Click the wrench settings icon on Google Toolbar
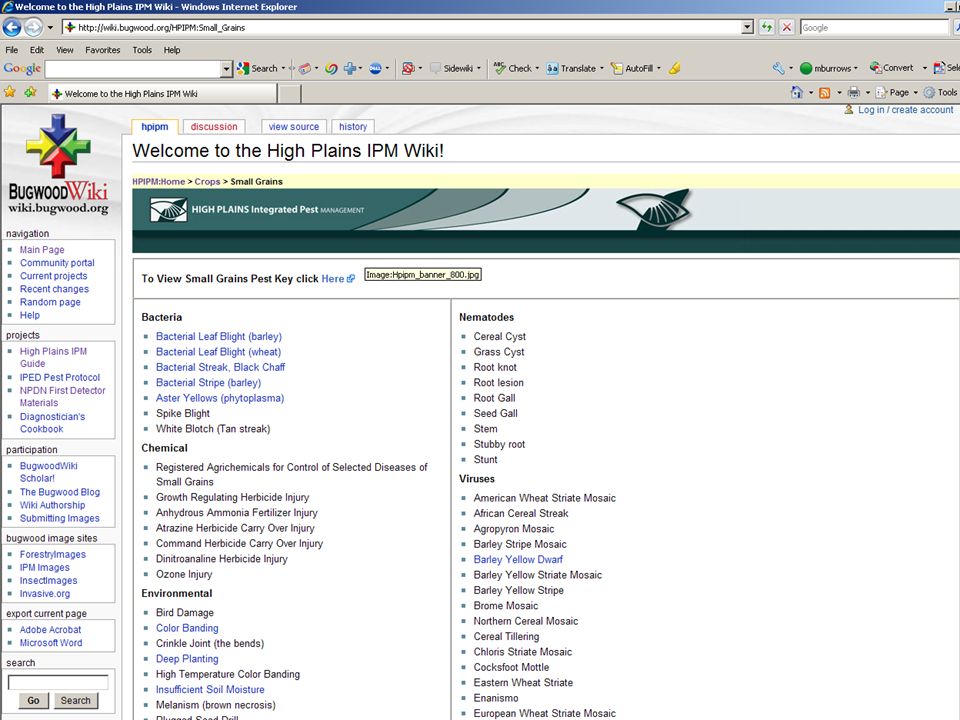This screenshot has width=960, height=720. pos(778,69)
